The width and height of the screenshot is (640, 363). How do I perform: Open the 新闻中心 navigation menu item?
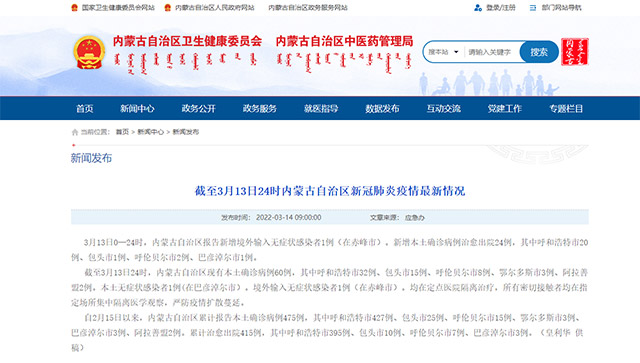click(x=137, y=109)
